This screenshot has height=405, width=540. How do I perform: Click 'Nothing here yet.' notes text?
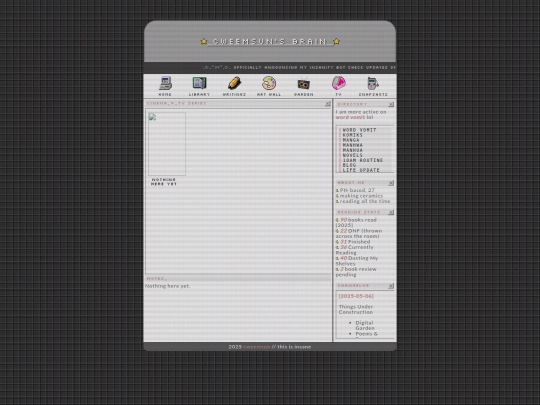[167, 286]
